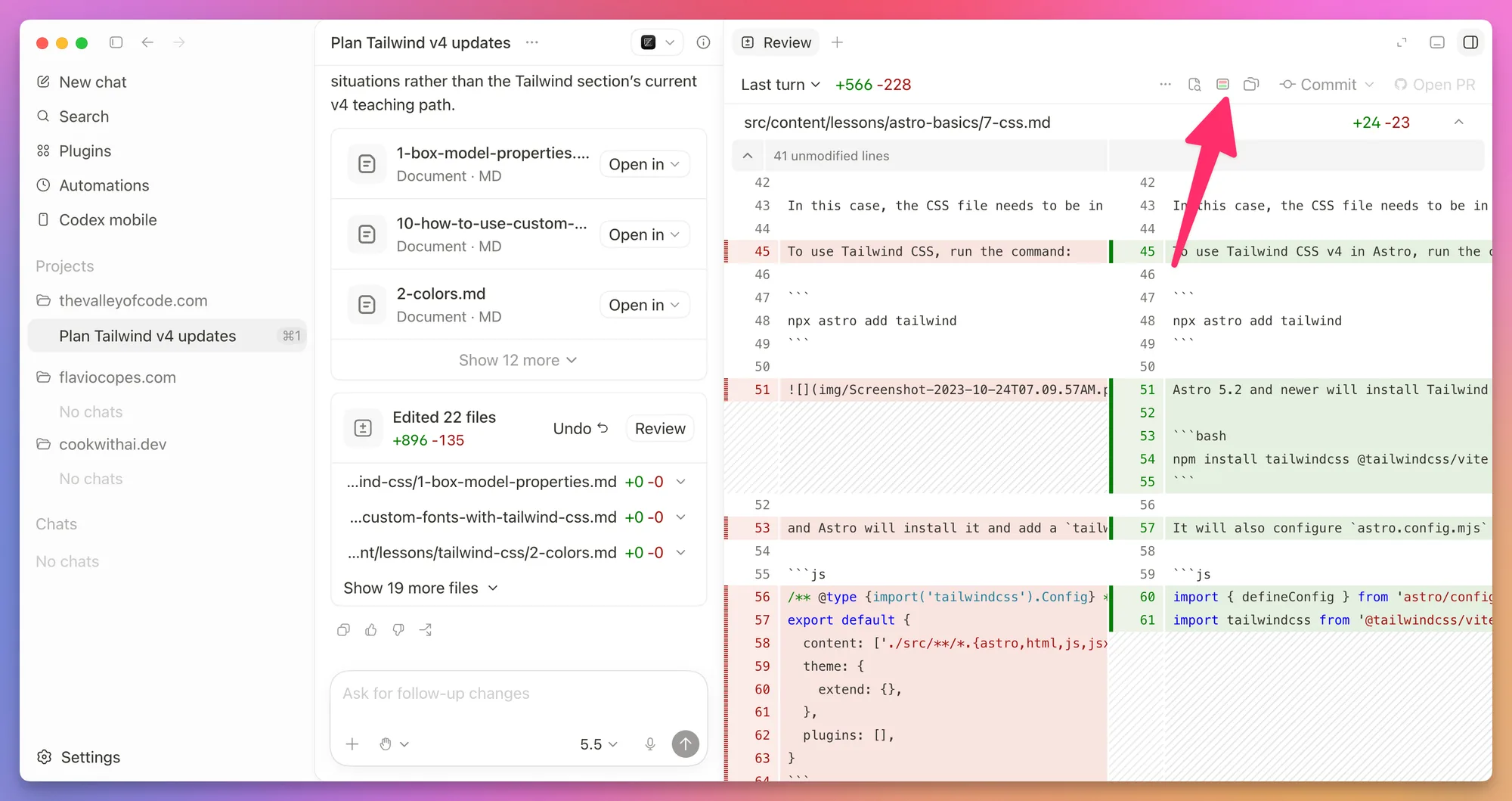The width and height of the screenshot is (1512, 801).
Task: Focus the Ask for follow-up changes field
Action: [519, 694]
